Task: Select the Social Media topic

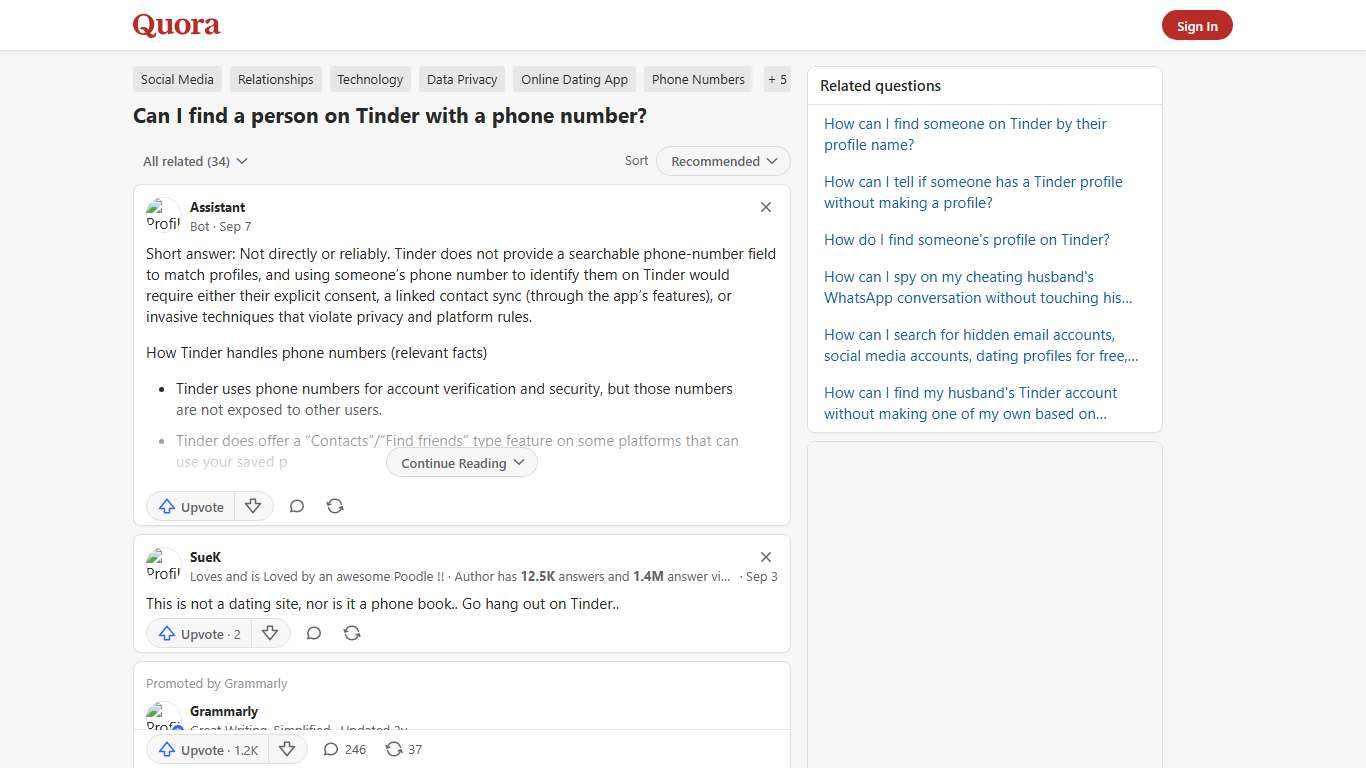Action: [x=177, y=79]
